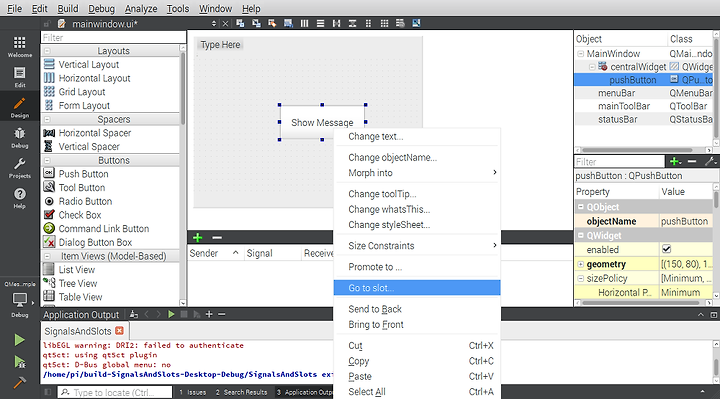This screenshot has width=720, height=399.
Task: Activate Edit Buddies mode in toolbar
Action: point(272,23)
